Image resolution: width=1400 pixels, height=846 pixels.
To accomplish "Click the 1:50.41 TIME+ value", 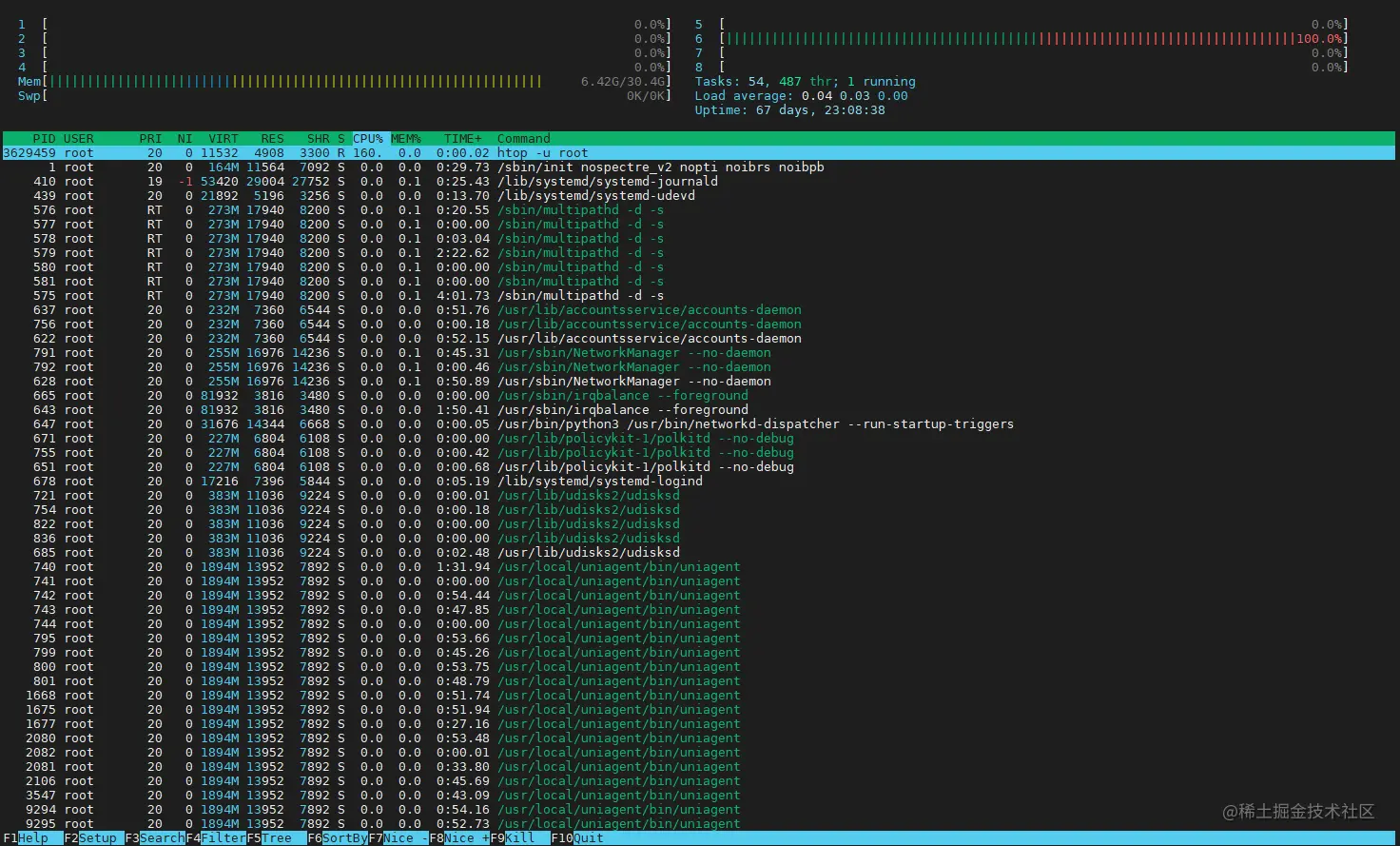I will pyautogui.click(x=463, y=410).
